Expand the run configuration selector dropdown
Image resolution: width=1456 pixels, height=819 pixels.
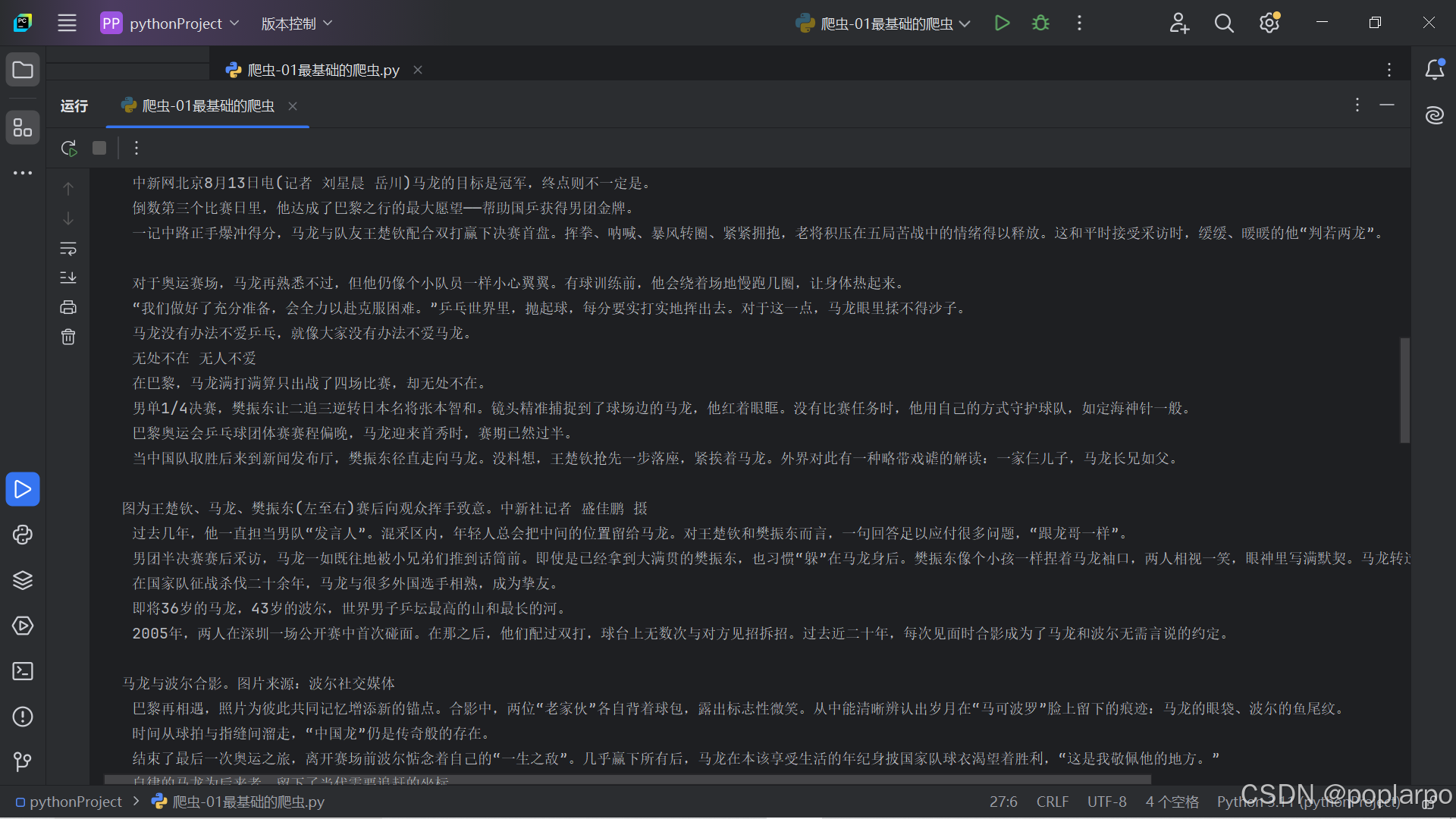tap(886, 24)
